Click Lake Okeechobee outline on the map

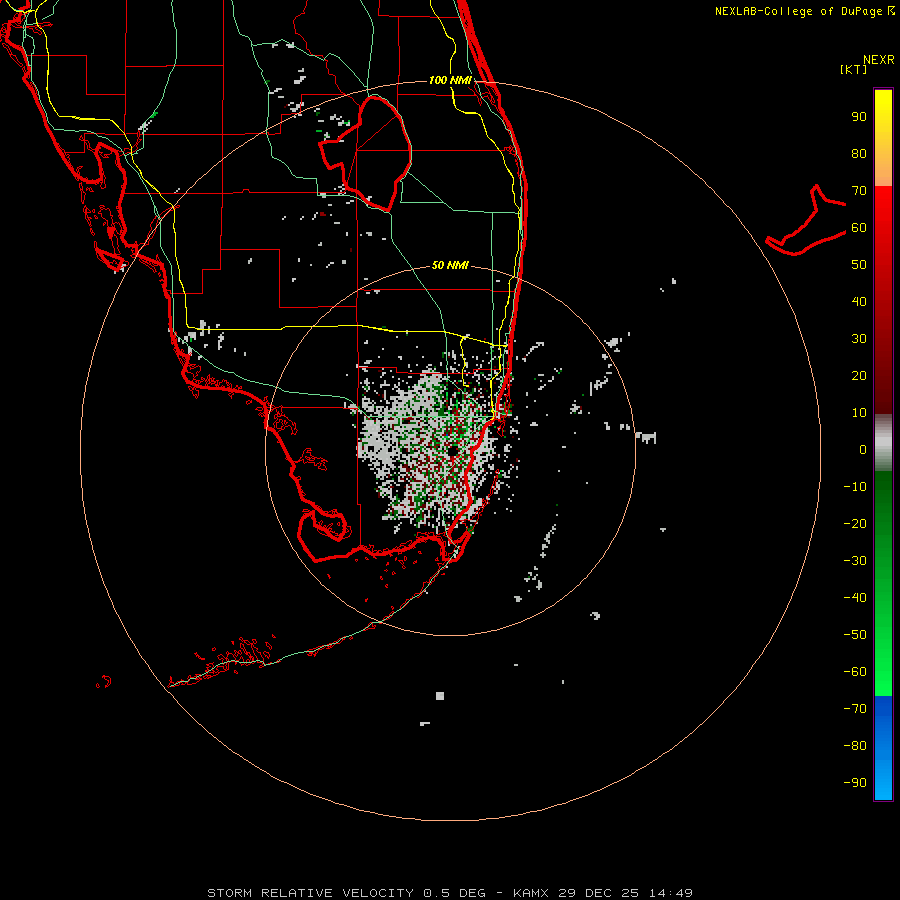(366, 152)
